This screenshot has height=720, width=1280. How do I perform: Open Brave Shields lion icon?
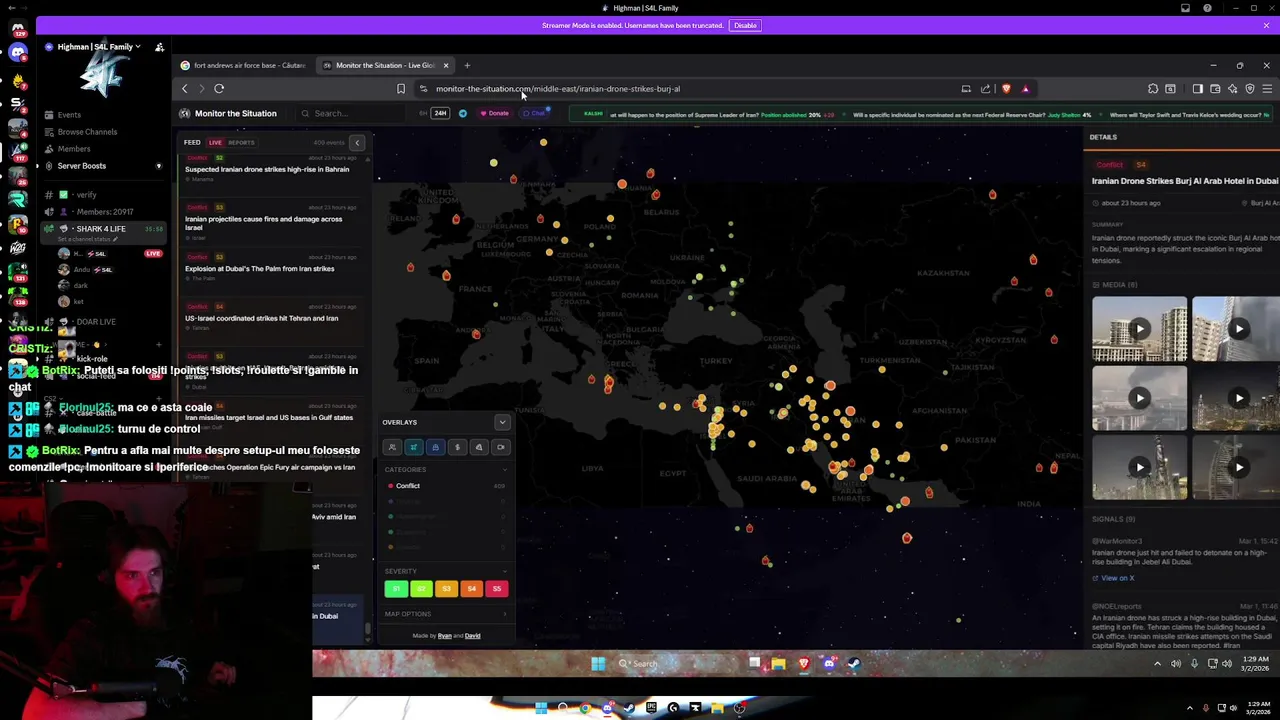pos(1006,89)
